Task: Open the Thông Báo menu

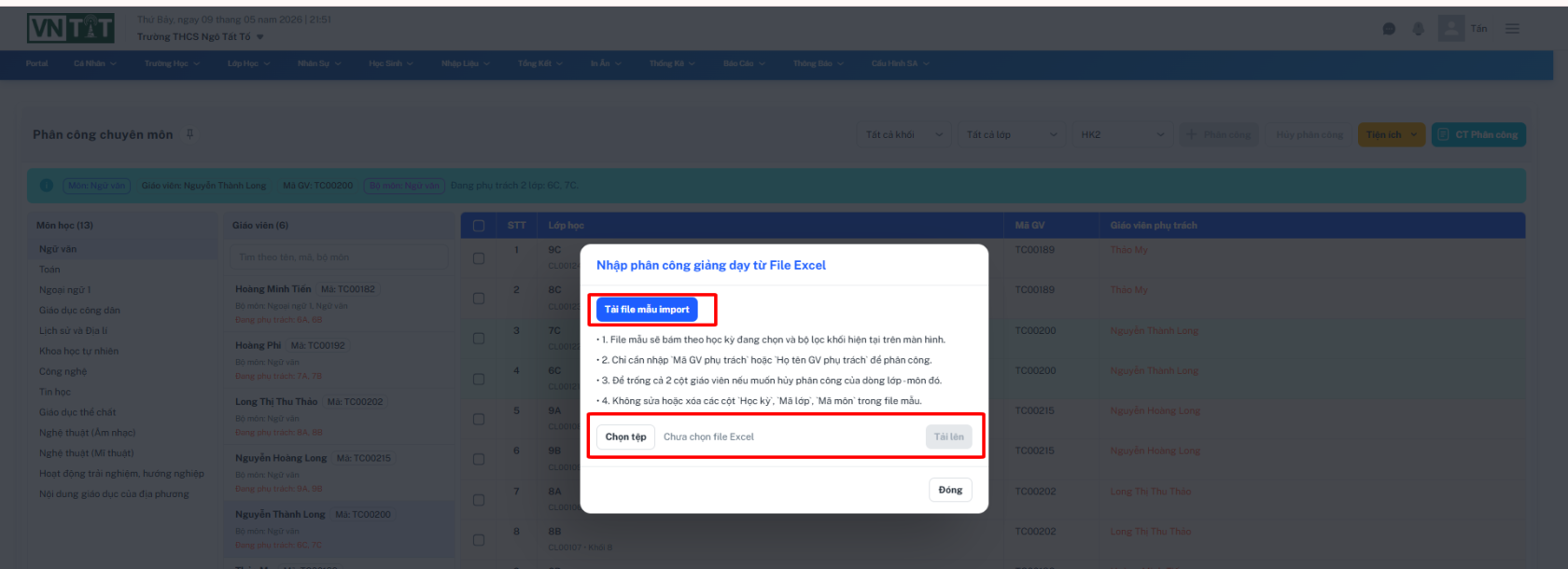Action: [819, 63]
